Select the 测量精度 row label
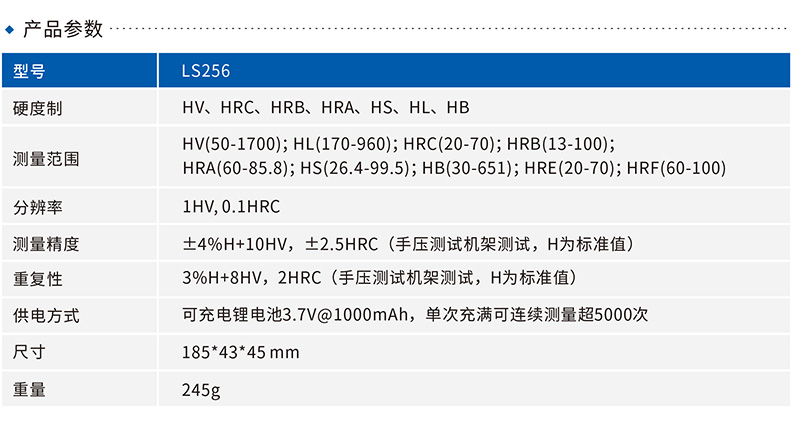 [46, 244]
